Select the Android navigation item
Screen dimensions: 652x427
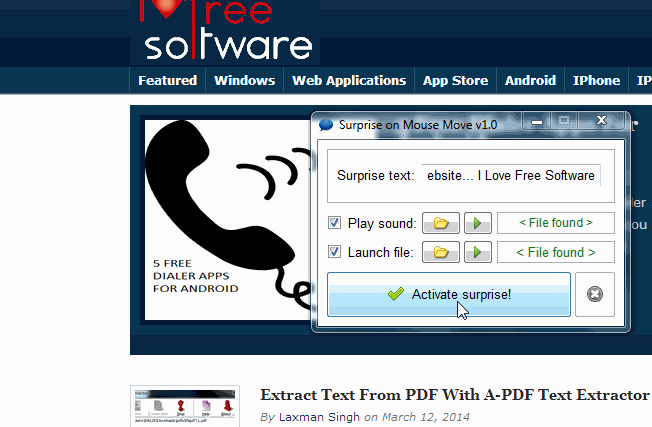[530, 81]
